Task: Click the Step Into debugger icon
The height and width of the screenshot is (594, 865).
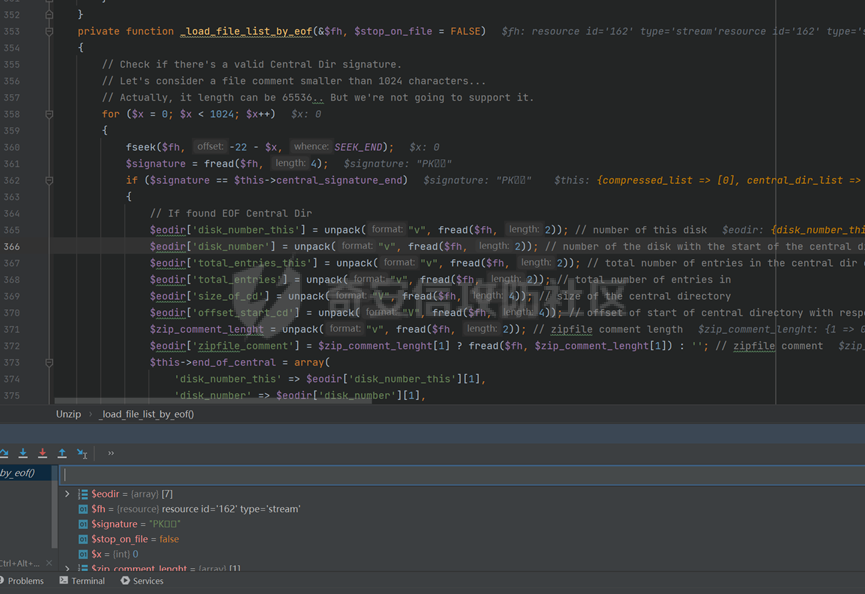Action: [23, 453]
